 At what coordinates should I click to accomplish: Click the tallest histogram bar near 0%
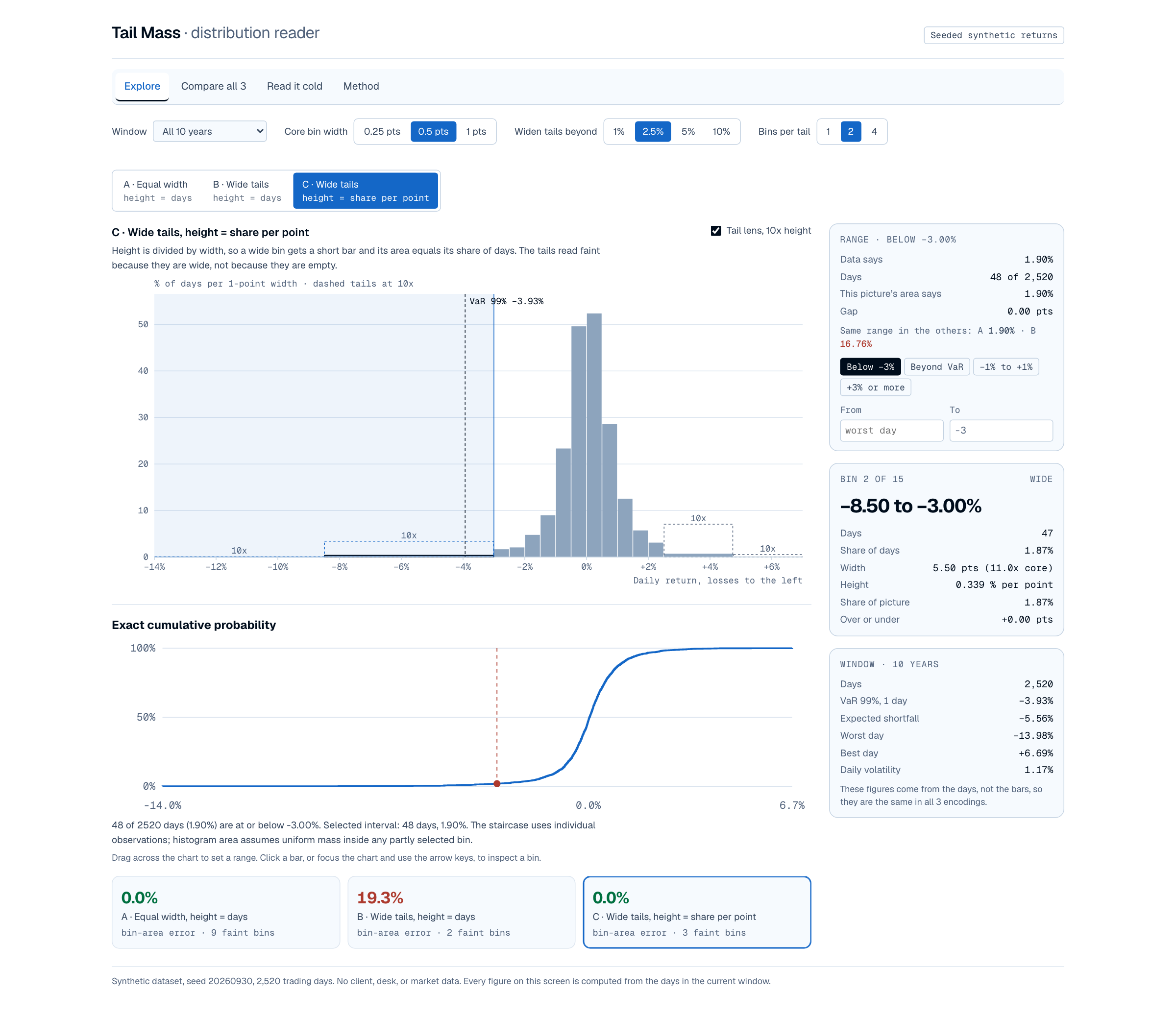coord(594,435)
